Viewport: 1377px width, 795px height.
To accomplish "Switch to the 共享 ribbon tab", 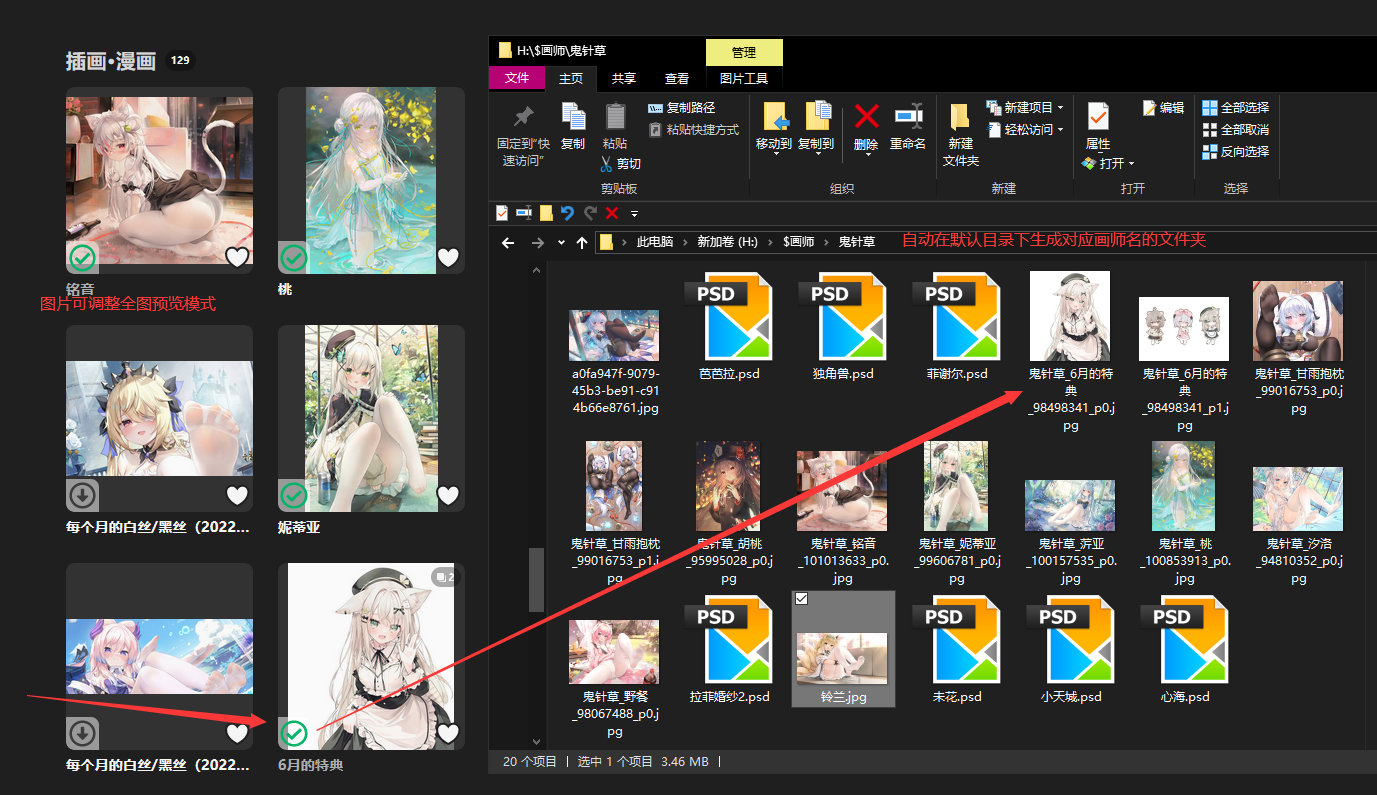I will coord(623,79).
